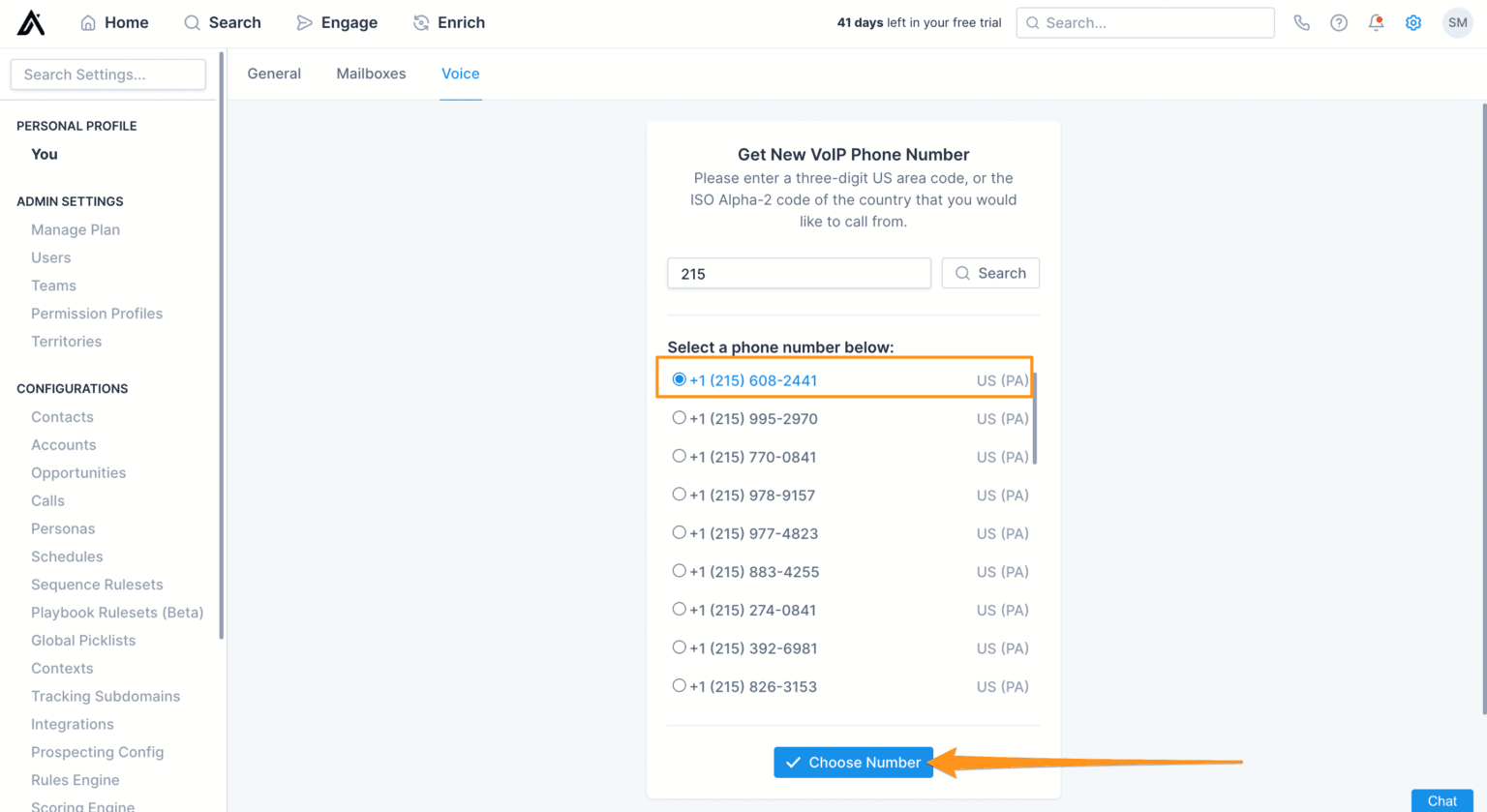Switch to the Mailboxes tab

[x=371, y=74]
